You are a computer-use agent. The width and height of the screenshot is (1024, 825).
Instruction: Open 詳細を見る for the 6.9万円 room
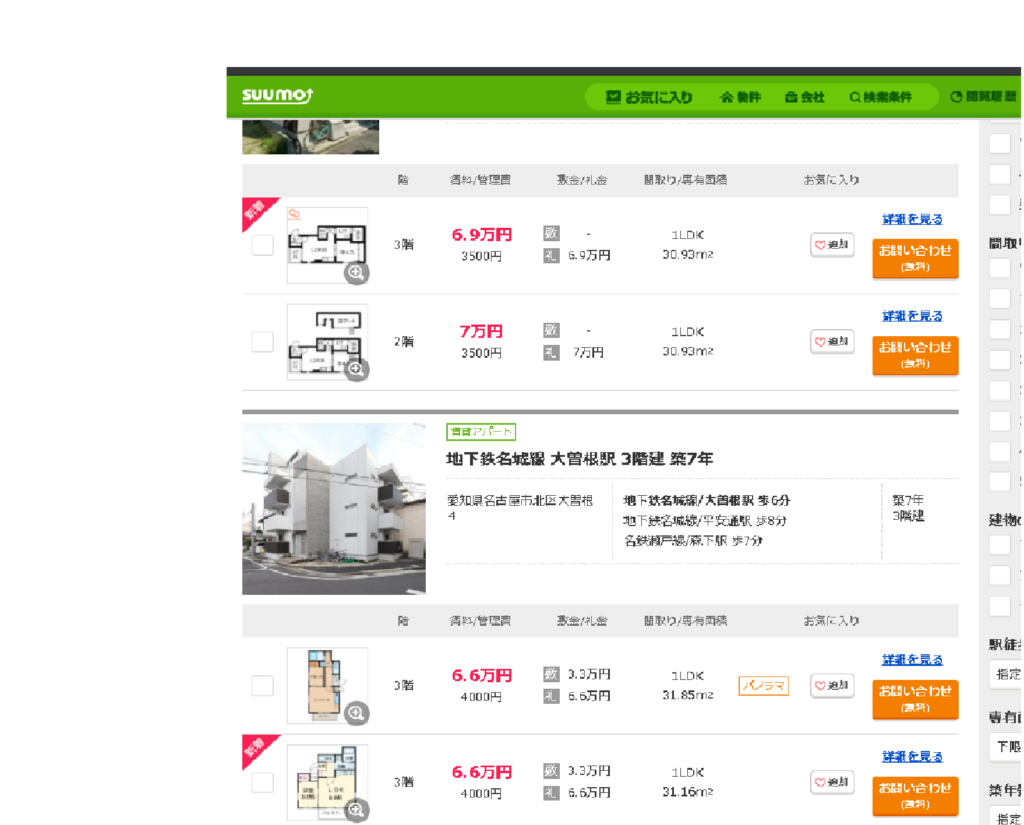pyautogui.click(x=912, y=219)
